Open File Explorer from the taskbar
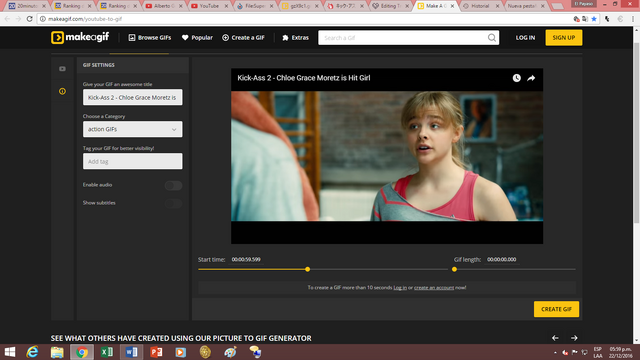The width and height of the screenshot is (640, 360). coord(57,352)
